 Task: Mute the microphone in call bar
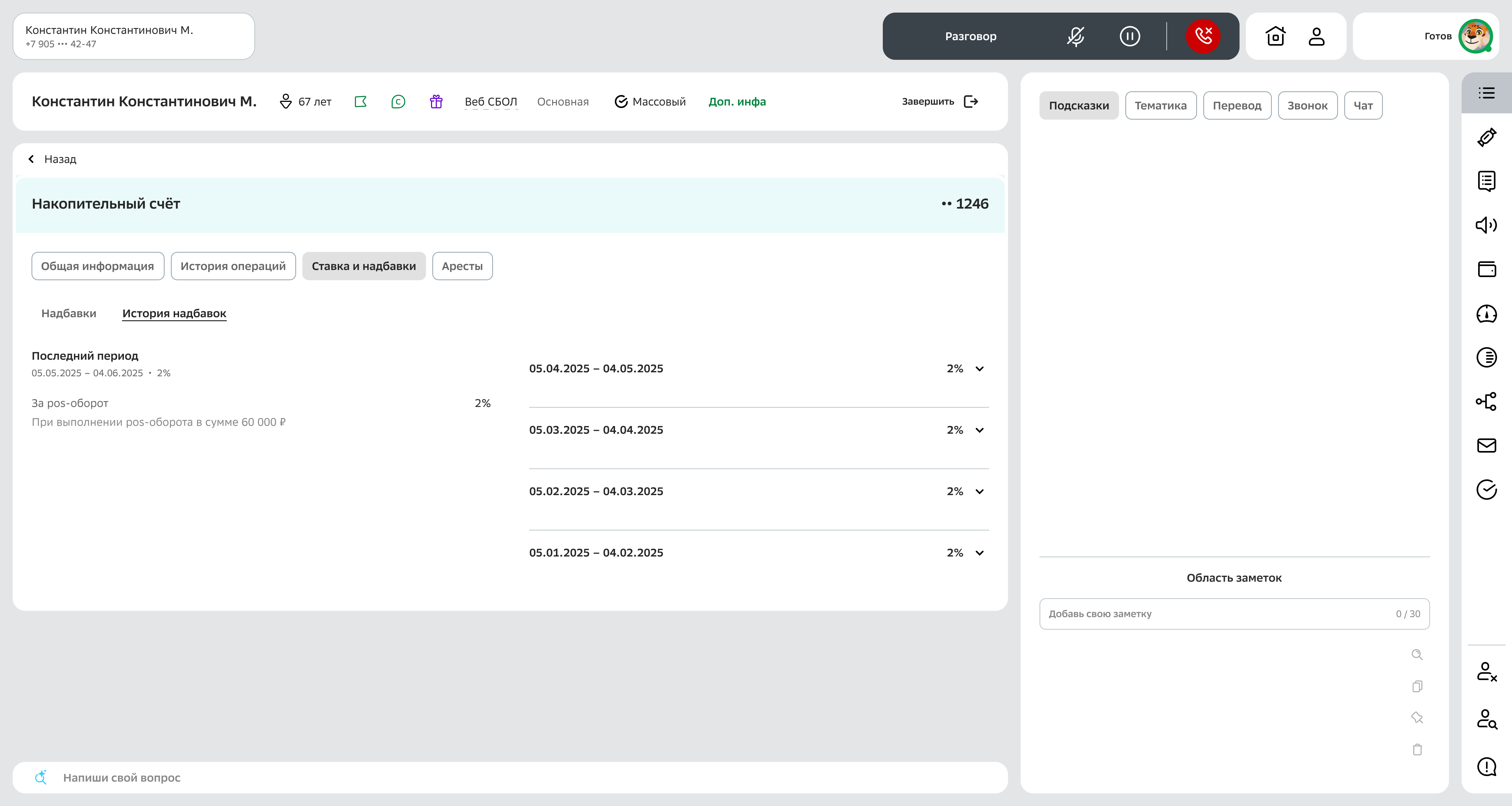click(1075, 36)
